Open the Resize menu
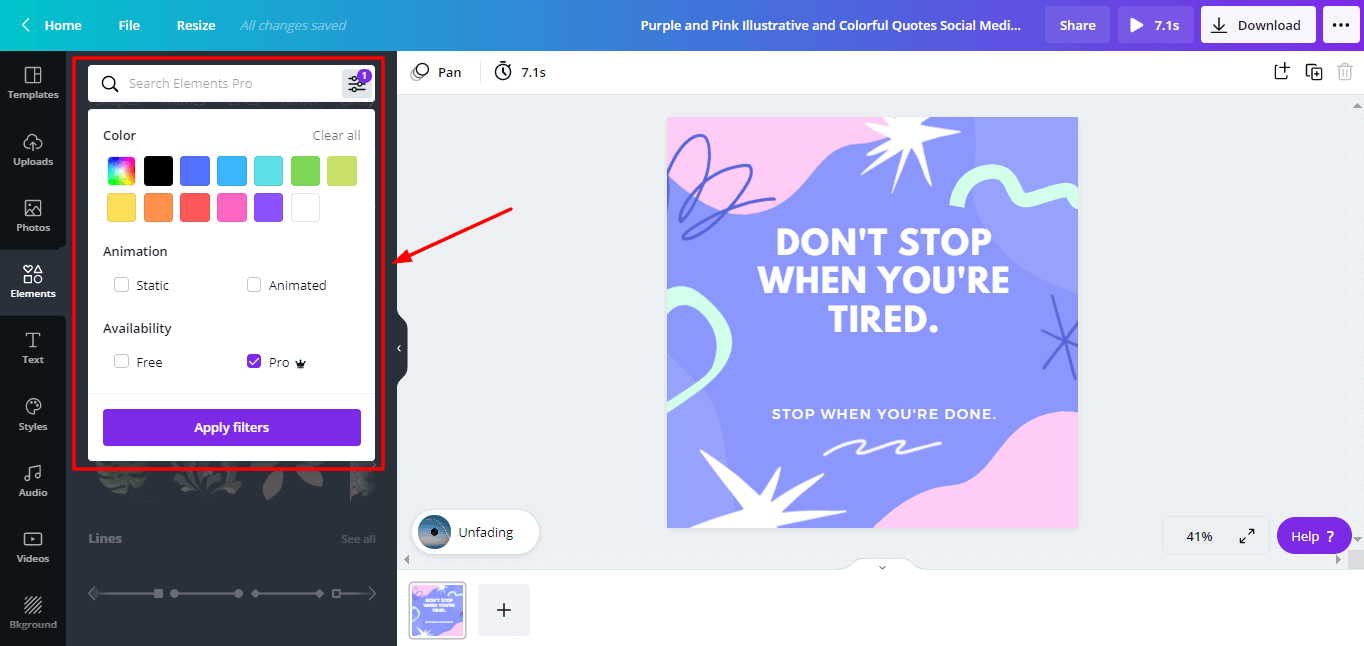1364x646 pixels. 196,25
